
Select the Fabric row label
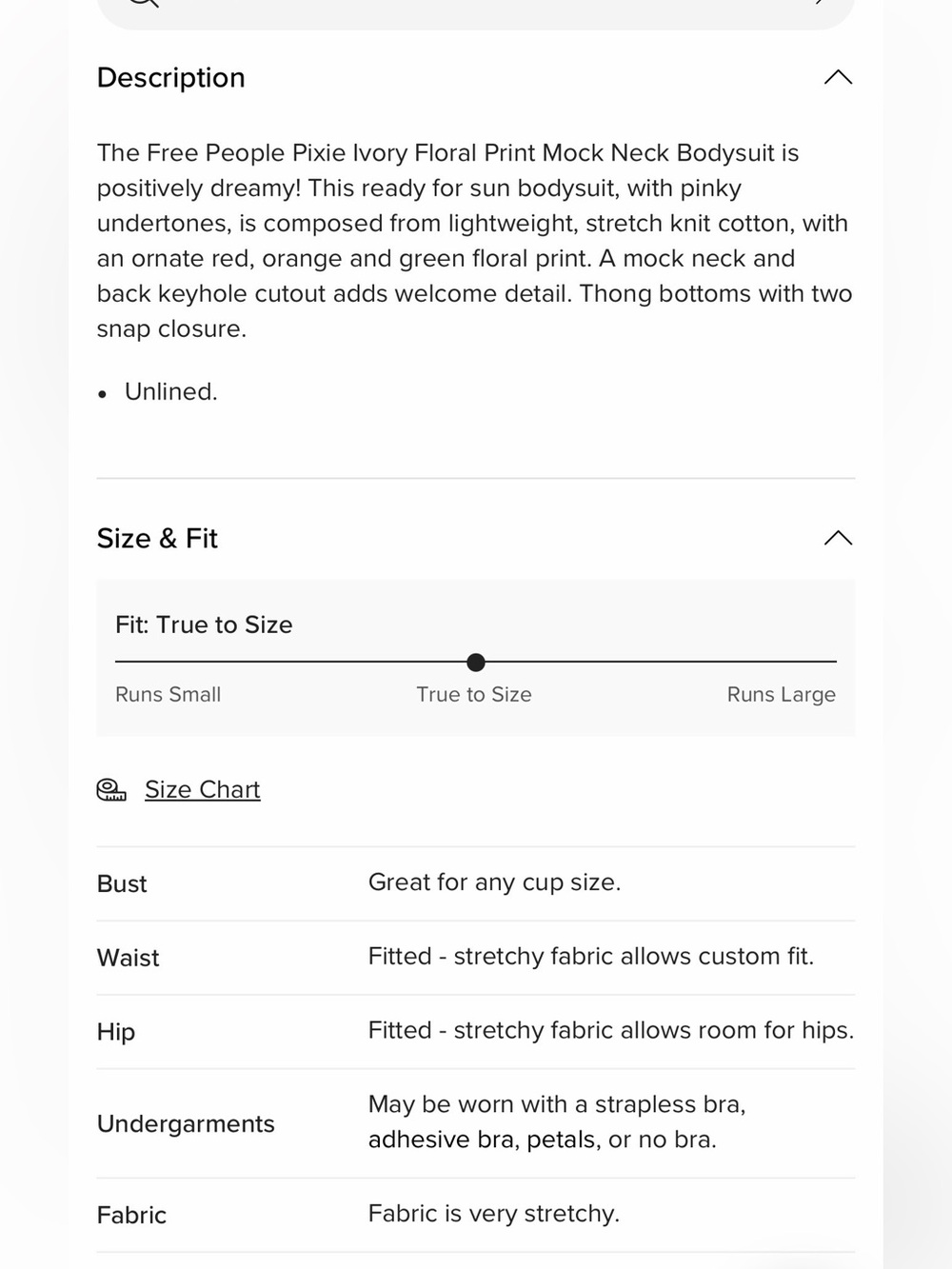point(131,1215)
